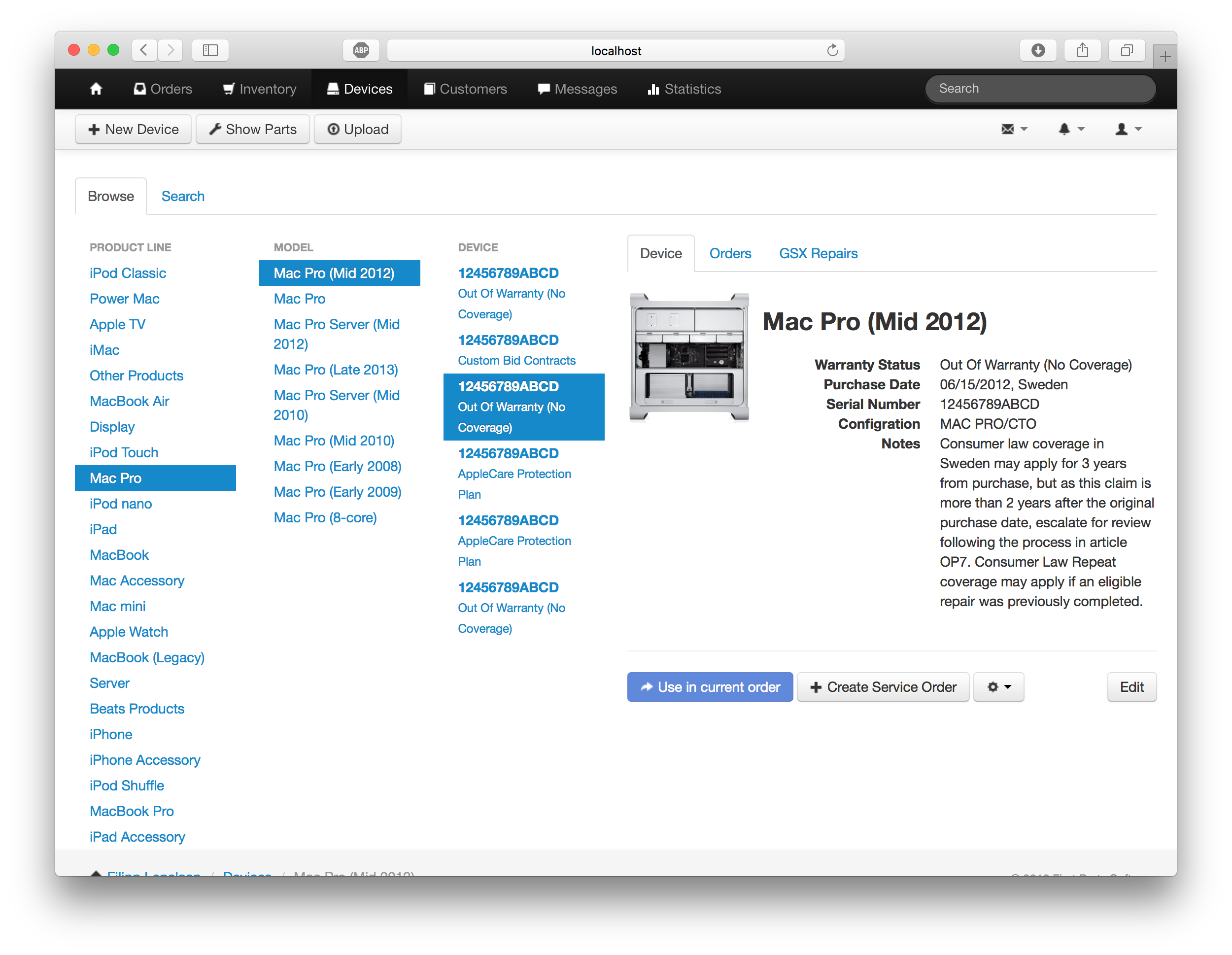This screenshot has width=1232, height=955.
Task: Click the Safari back arrow
Action: tap(144, 50)
